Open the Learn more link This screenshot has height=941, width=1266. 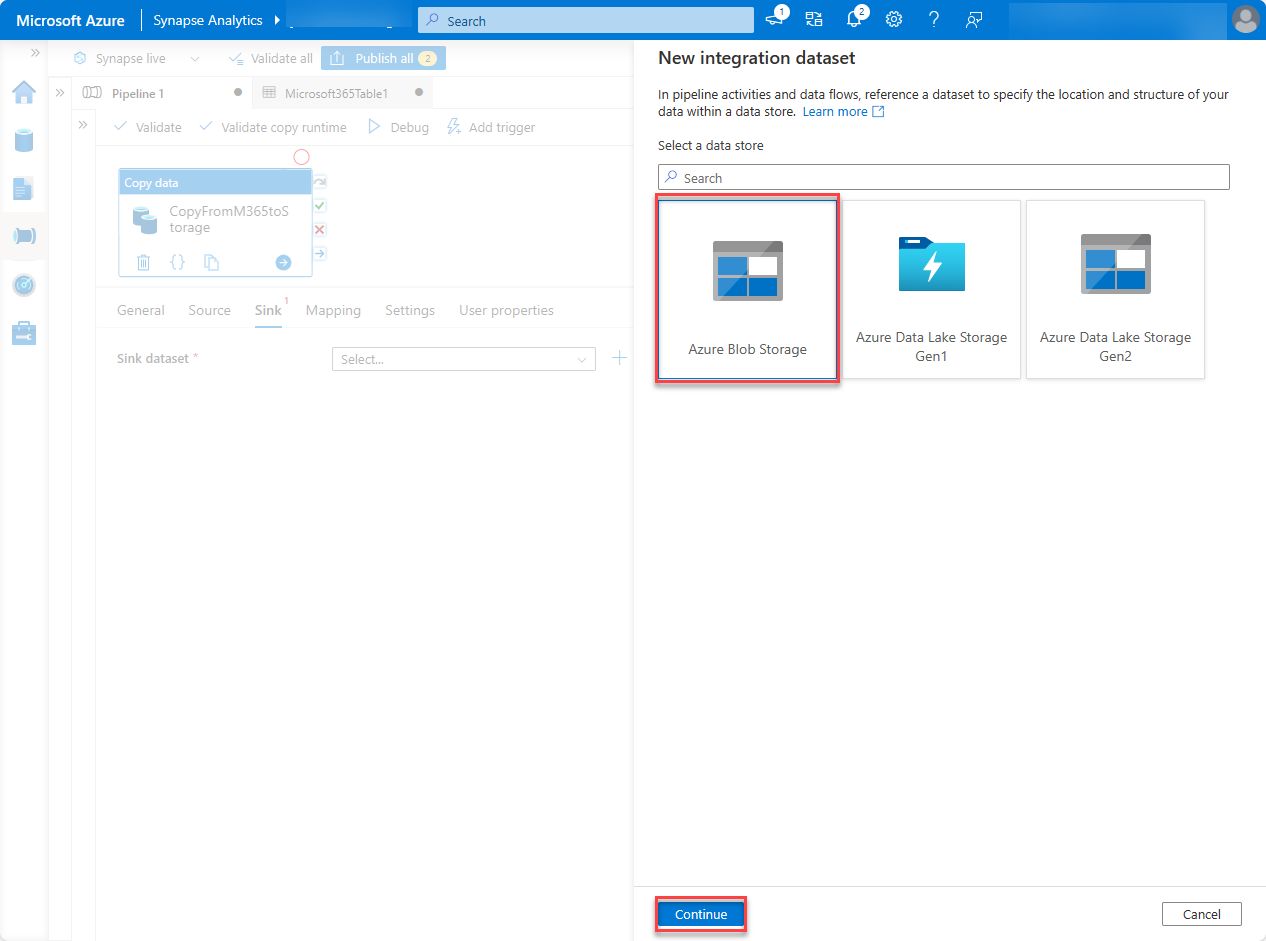click(x=837, y=111)
